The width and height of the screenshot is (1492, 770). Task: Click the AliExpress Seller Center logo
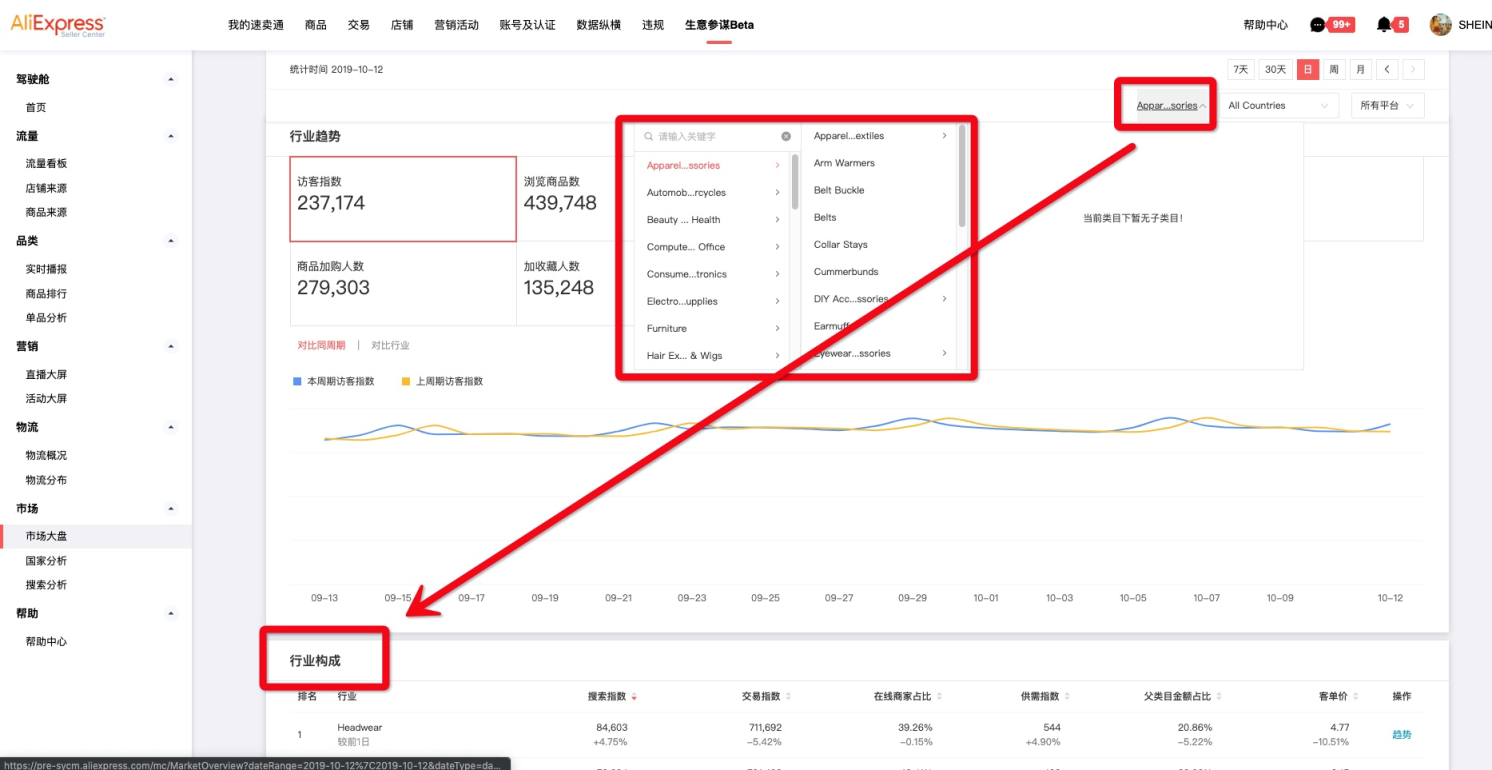tap(58, 25)
